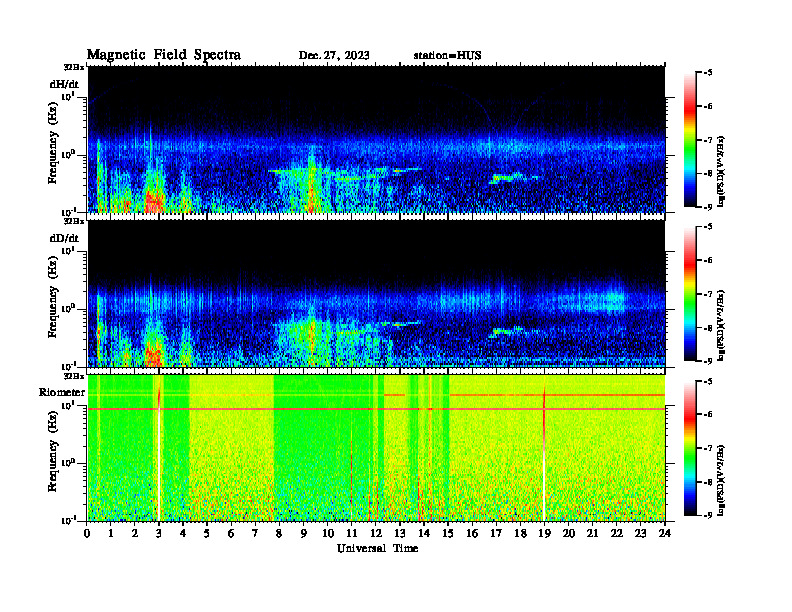792x612 pixels.
Task: Click the hour 22 tick label on time axis
Action: coord(617,533)
